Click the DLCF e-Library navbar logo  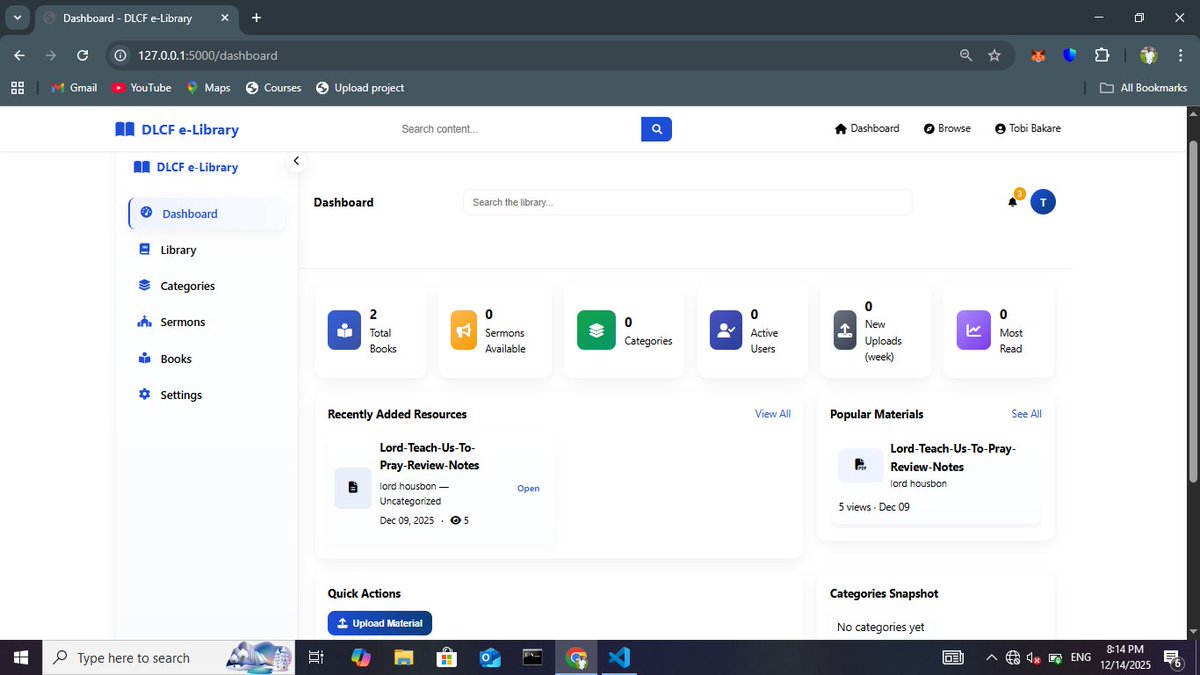point(177,129)
